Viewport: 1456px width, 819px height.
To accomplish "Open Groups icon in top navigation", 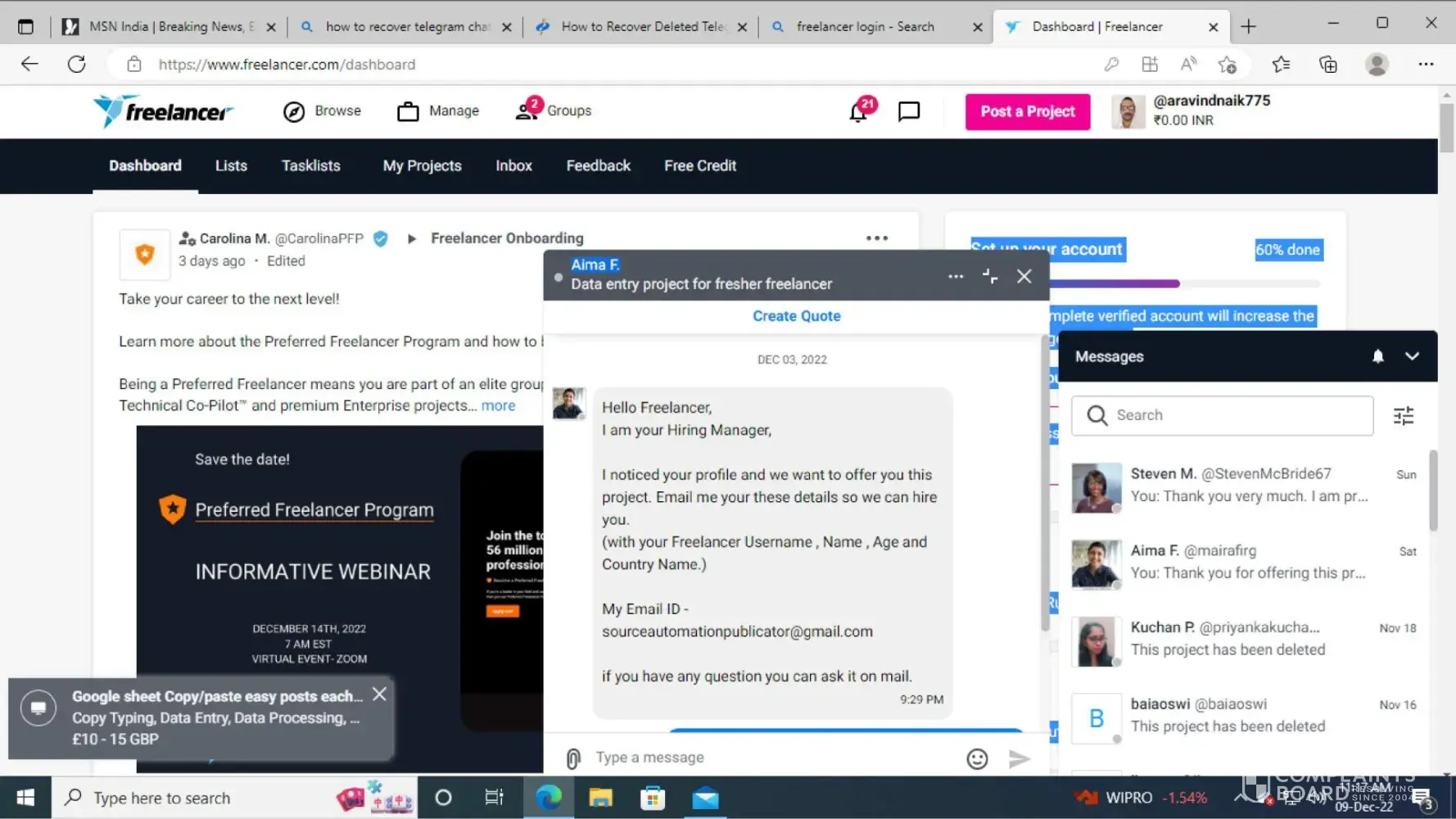I will [527, 111].
